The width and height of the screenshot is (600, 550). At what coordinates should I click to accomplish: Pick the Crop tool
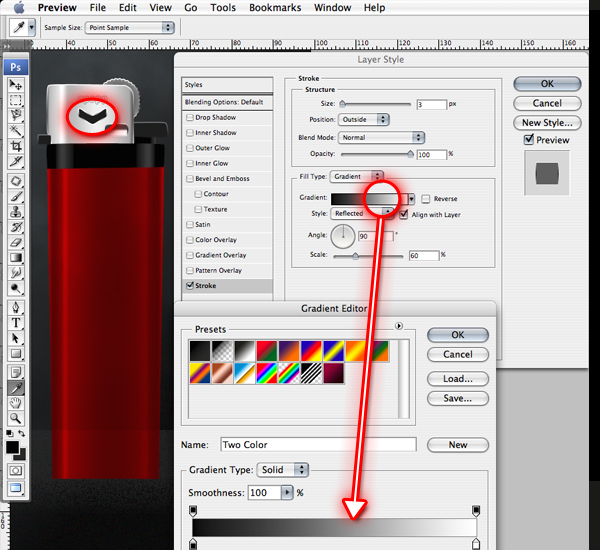click(16, 146)
